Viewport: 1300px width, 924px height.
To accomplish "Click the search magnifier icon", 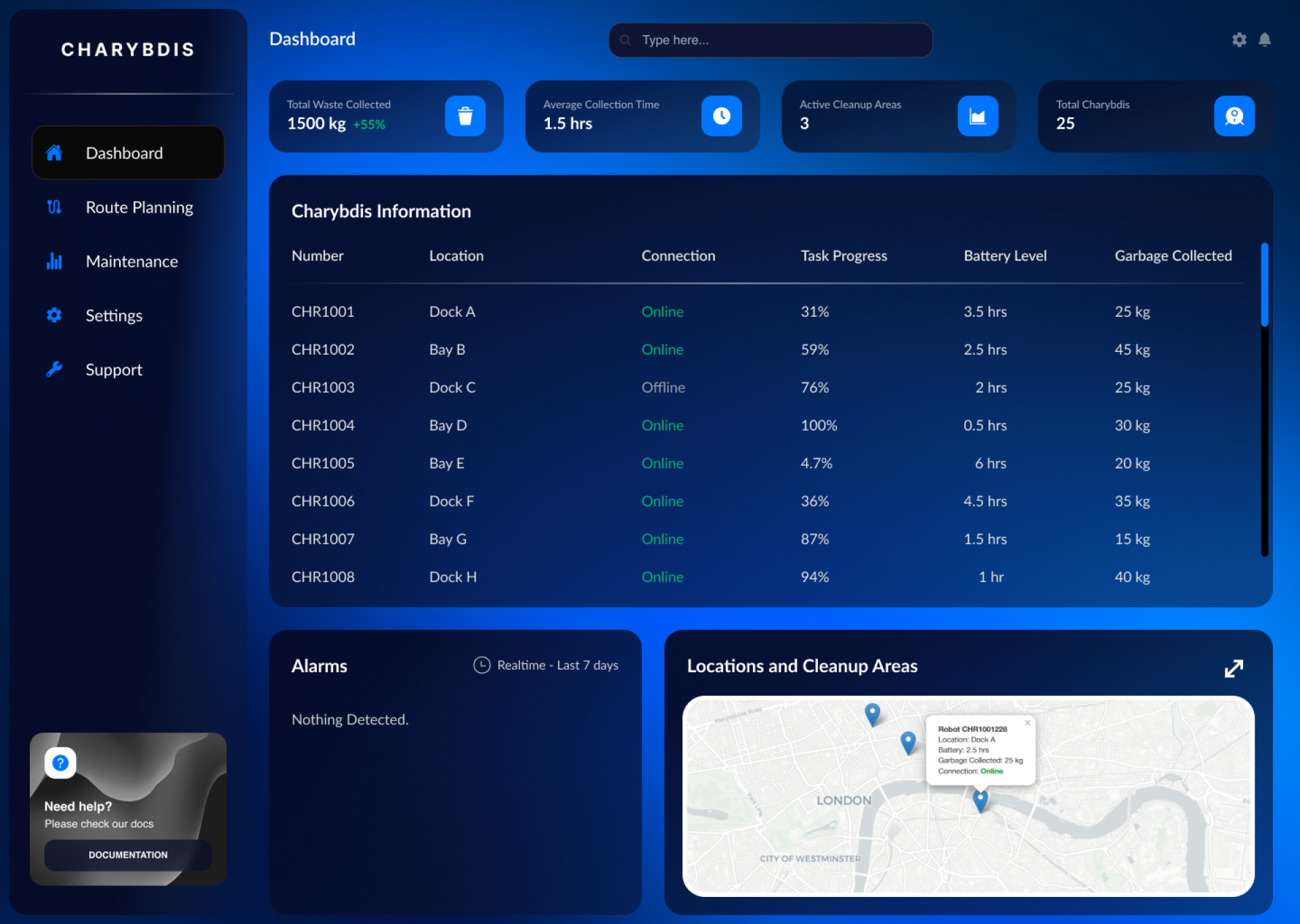I will tap(626, 40).
